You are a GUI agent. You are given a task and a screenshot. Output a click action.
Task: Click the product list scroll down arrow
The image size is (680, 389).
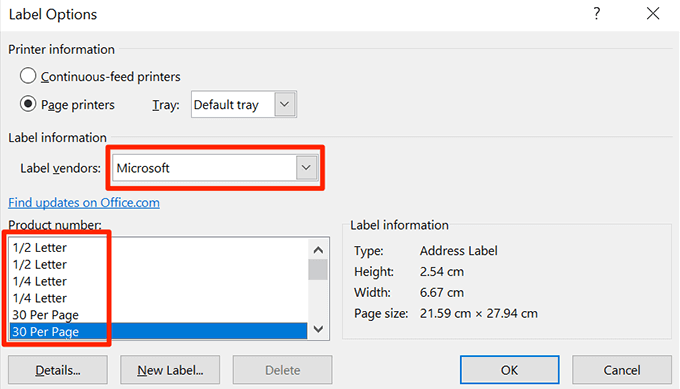tap(318, 329)
